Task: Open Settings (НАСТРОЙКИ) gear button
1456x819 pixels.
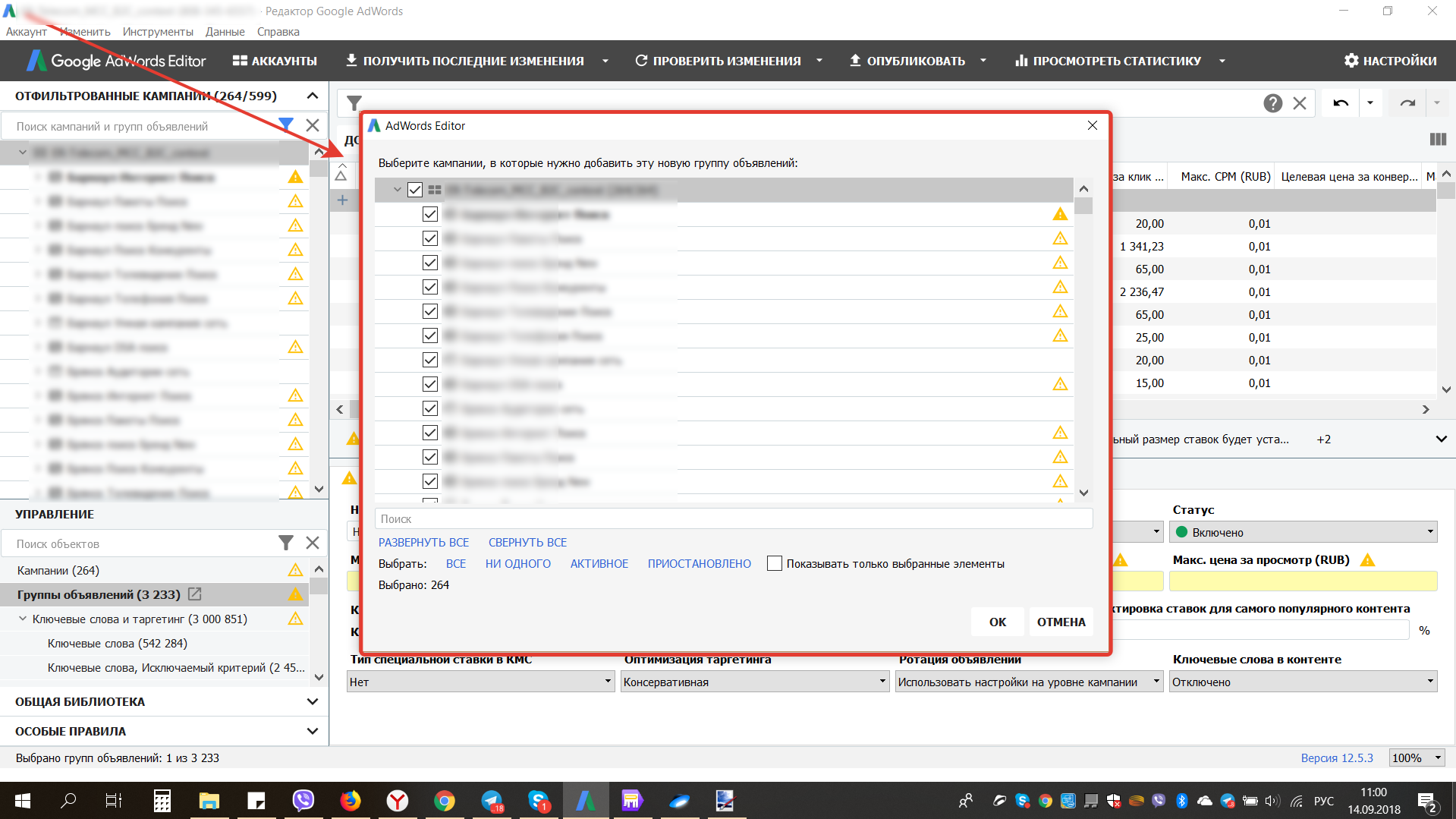Action: click(1390, 61)
